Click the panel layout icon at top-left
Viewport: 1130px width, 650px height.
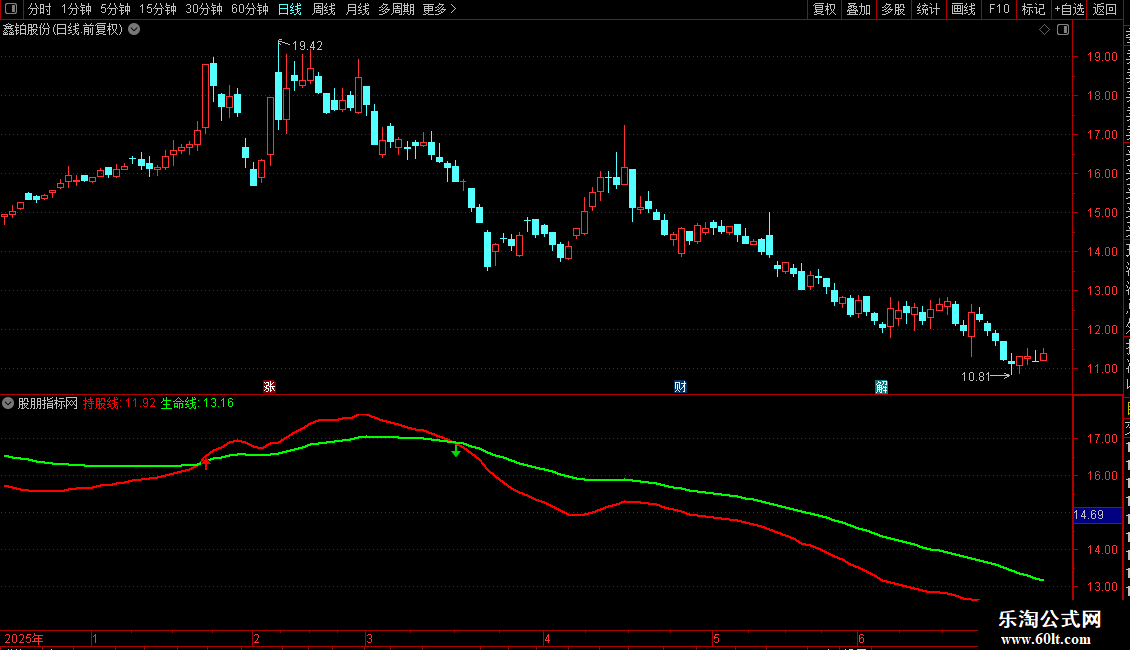coord(11,9)
